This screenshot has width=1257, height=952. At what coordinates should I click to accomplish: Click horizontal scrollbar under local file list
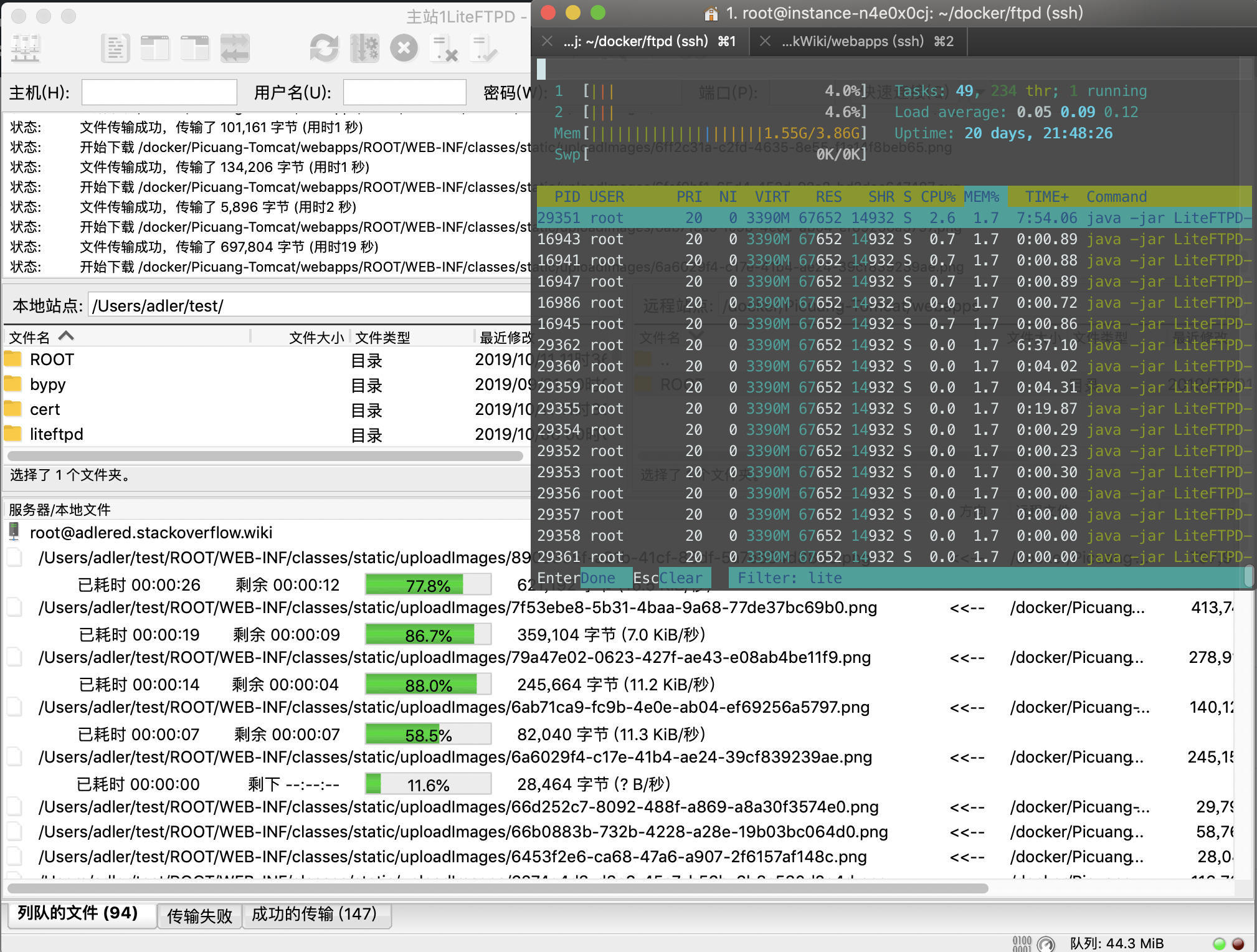(265, 455)
